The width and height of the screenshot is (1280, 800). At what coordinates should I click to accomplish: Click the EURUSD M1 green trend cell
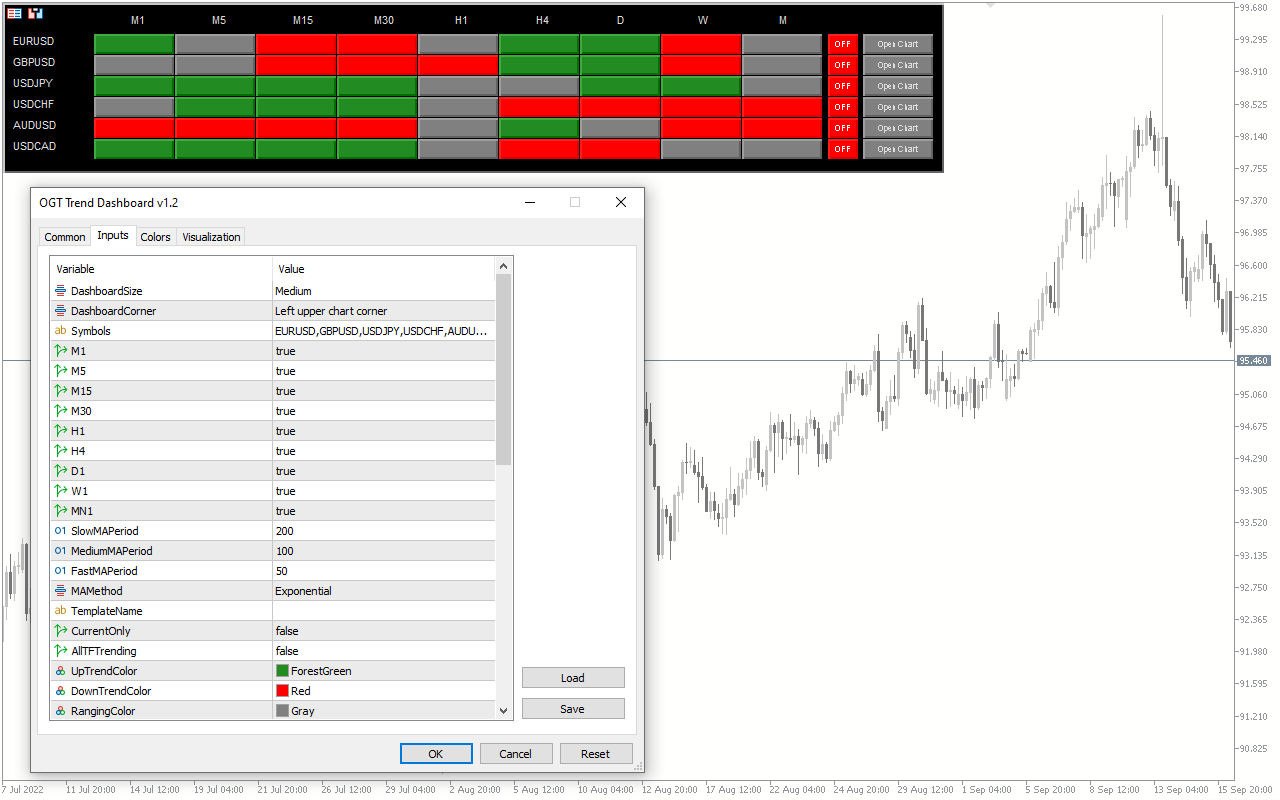pos(134,44)
